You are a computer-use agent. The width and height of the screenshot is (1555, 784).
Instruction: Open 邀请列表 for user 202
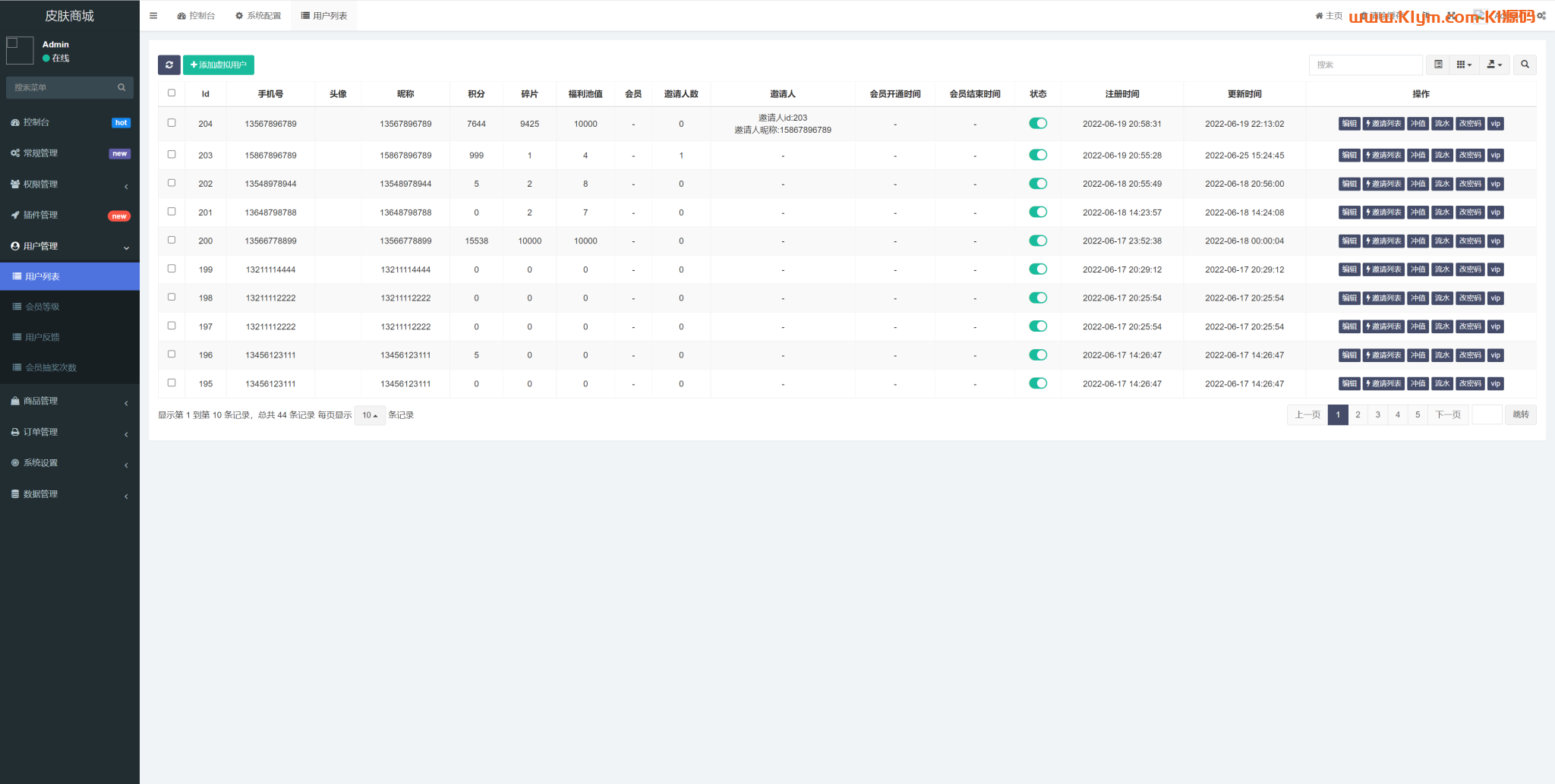coord(1383,184)
